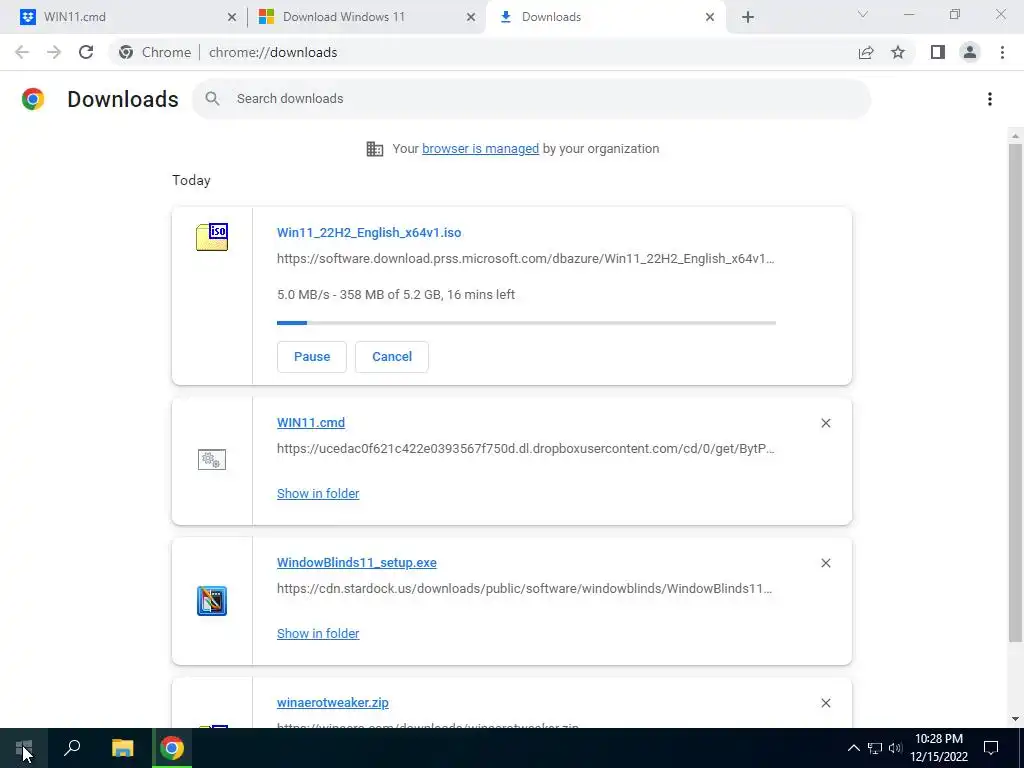Click the ISO file icon
Image resolution: width=1024 pixels, height=768 pixels.
[x=212, y=236]
